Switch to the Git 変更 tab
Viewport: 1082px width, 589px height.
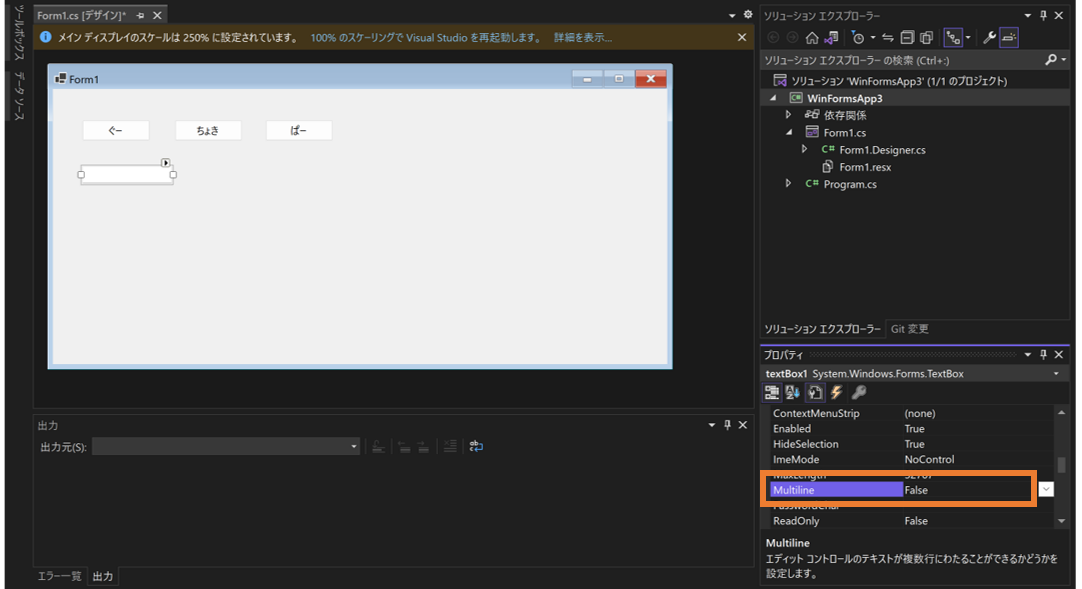point(910,328)
